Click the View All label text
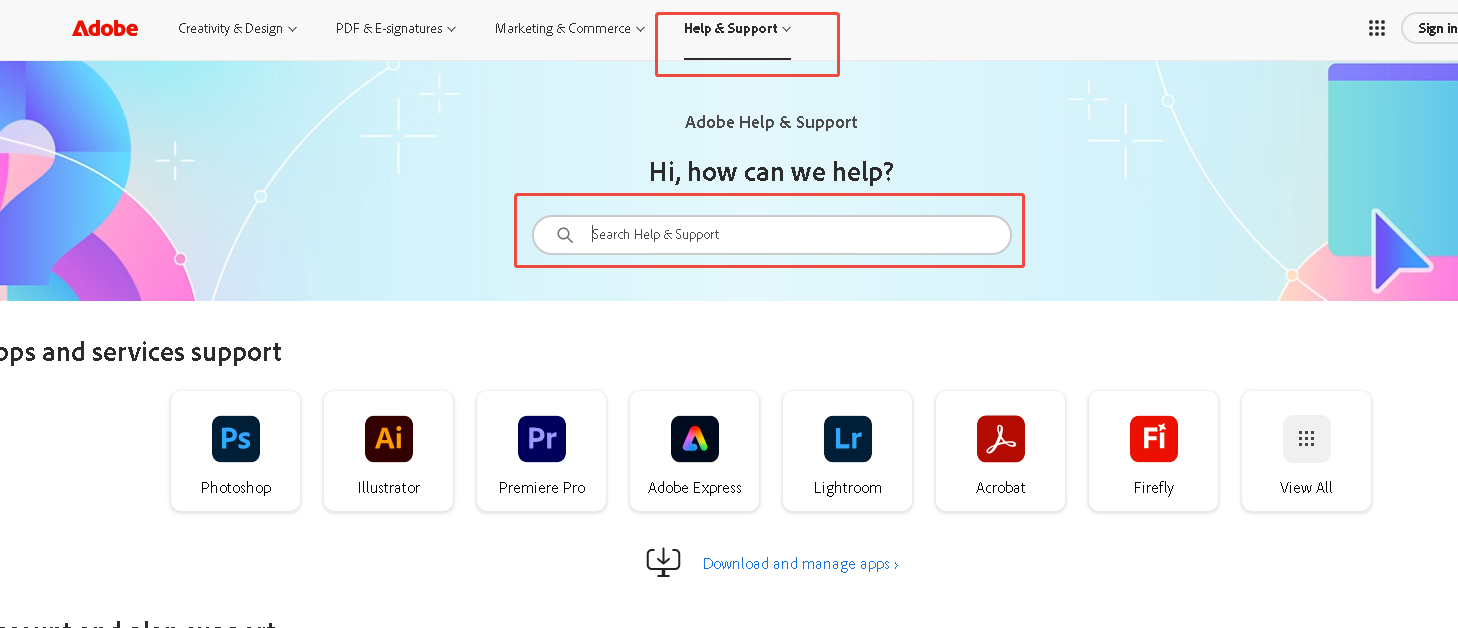This screenshot has height=628, width=1458. pos(1307,488)
